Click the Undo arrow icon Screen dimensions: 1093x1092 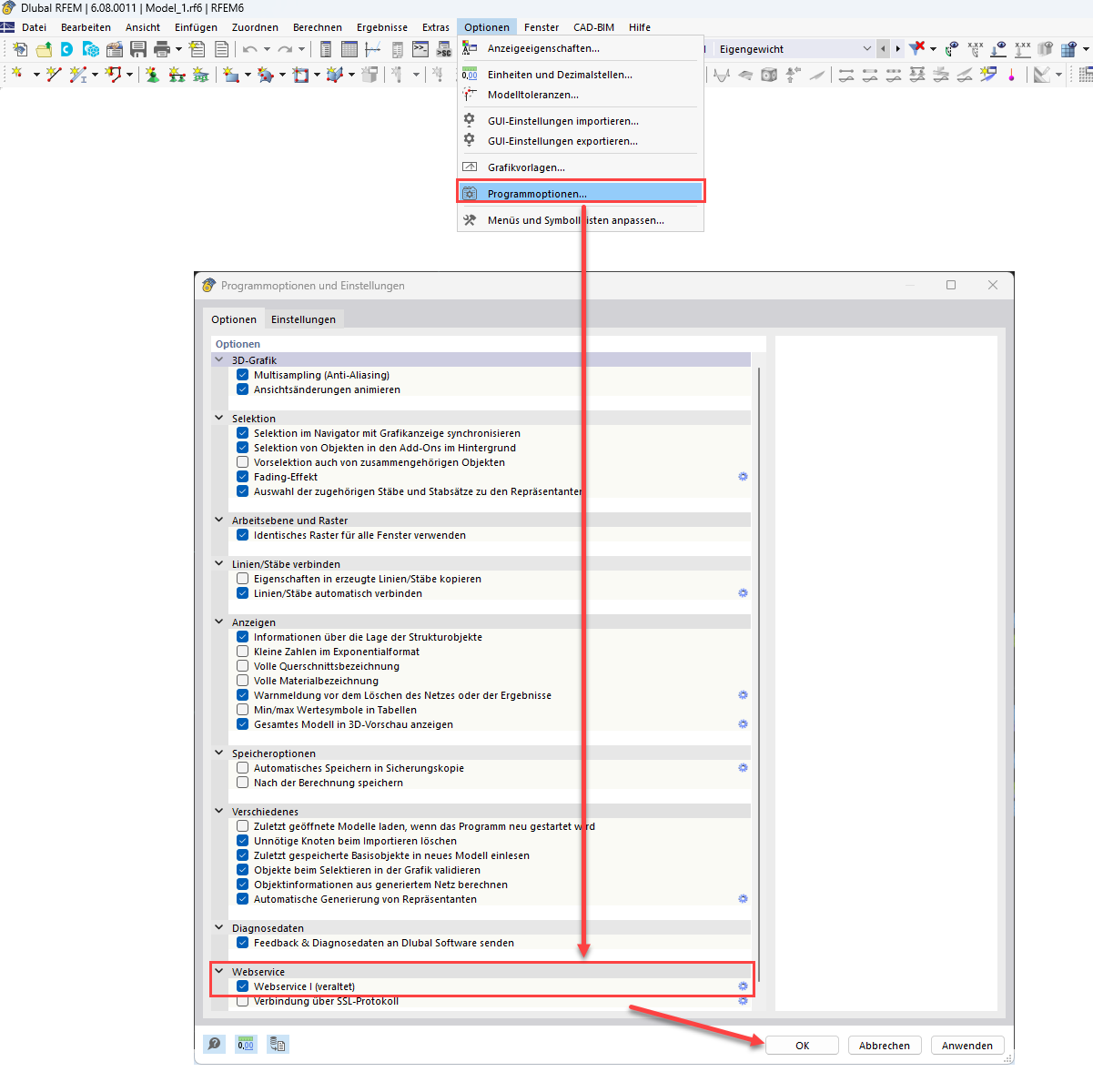[249, 49]
